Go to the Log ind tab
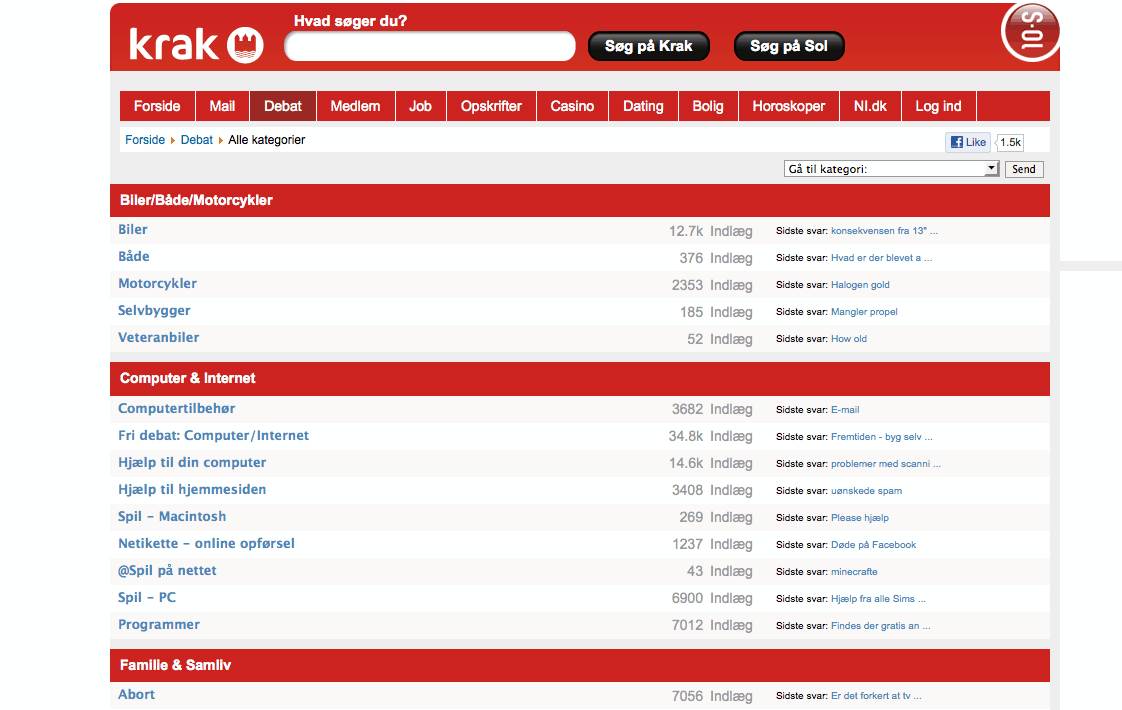 tap(938, 106)
